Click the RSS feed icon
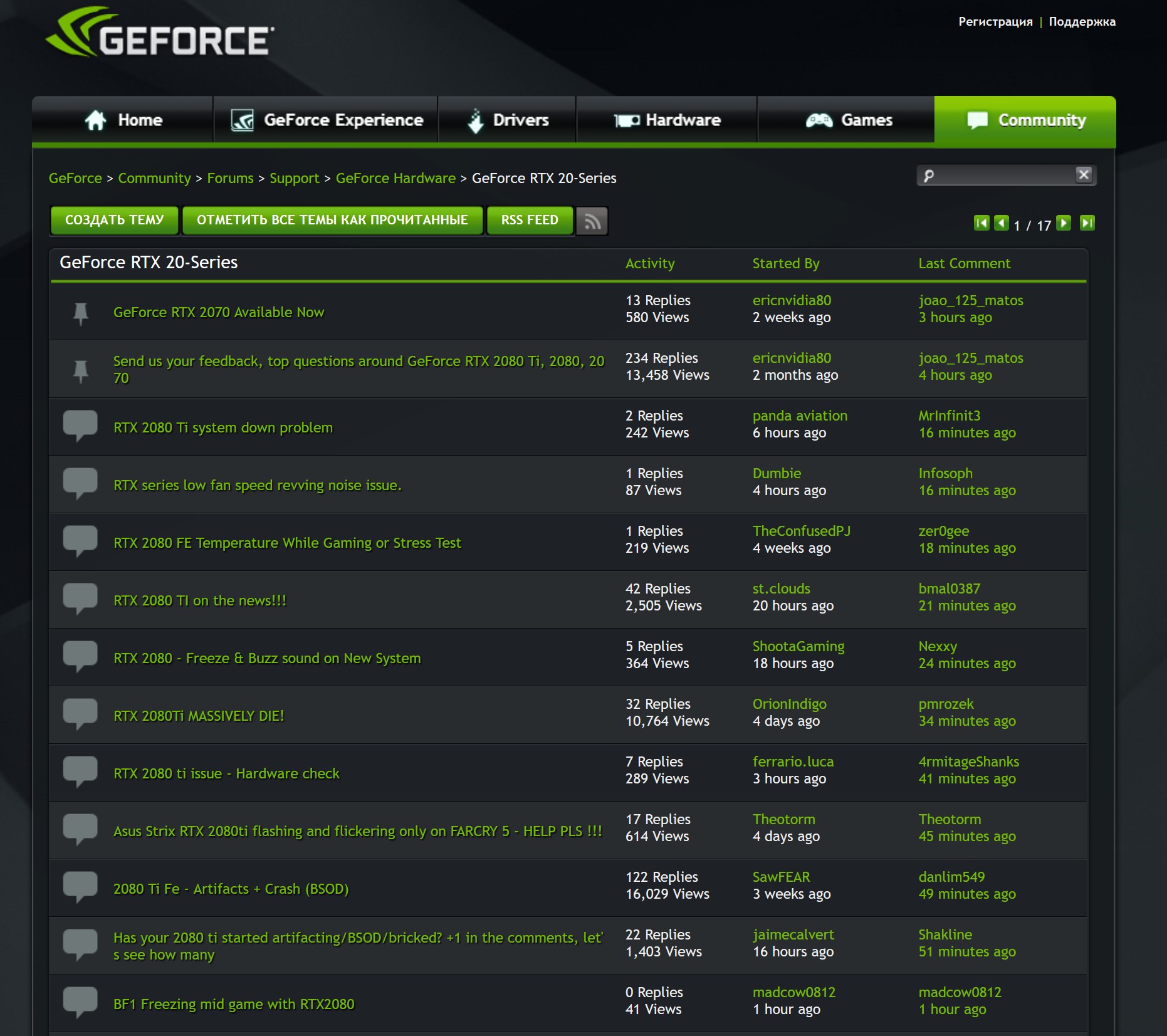The width and height of the screenshot is (1167, 1036). click(x=592, y=221)
